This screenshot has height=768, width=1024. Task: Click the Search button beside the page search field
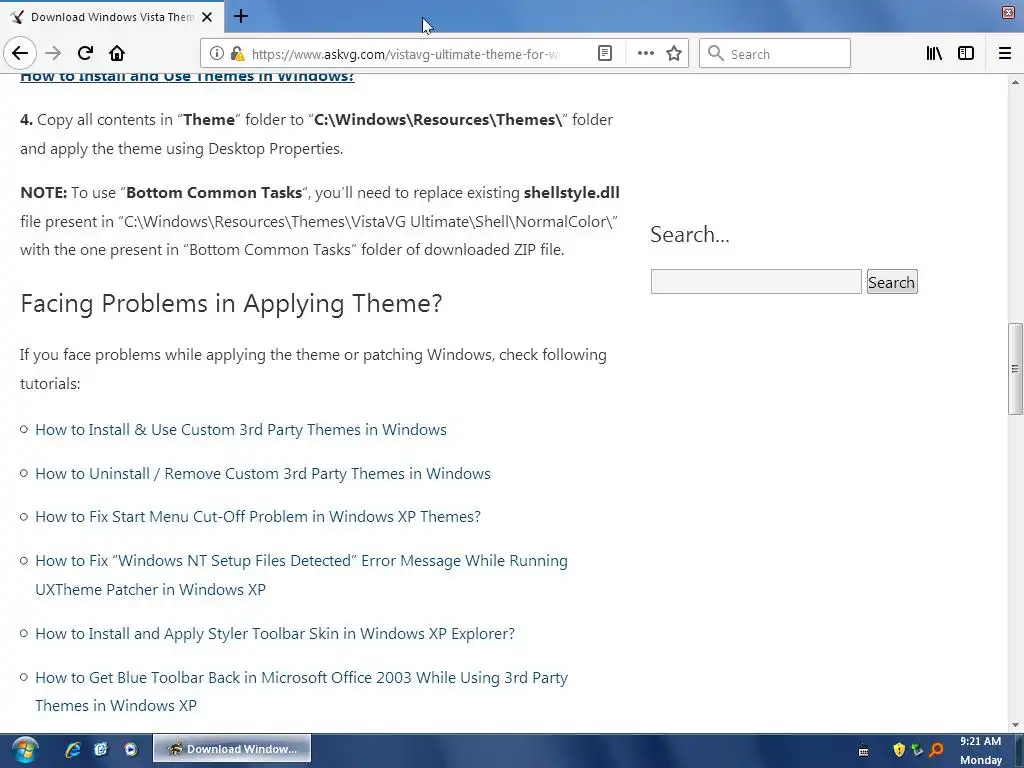pyautogui.click(x=891, y=282)
